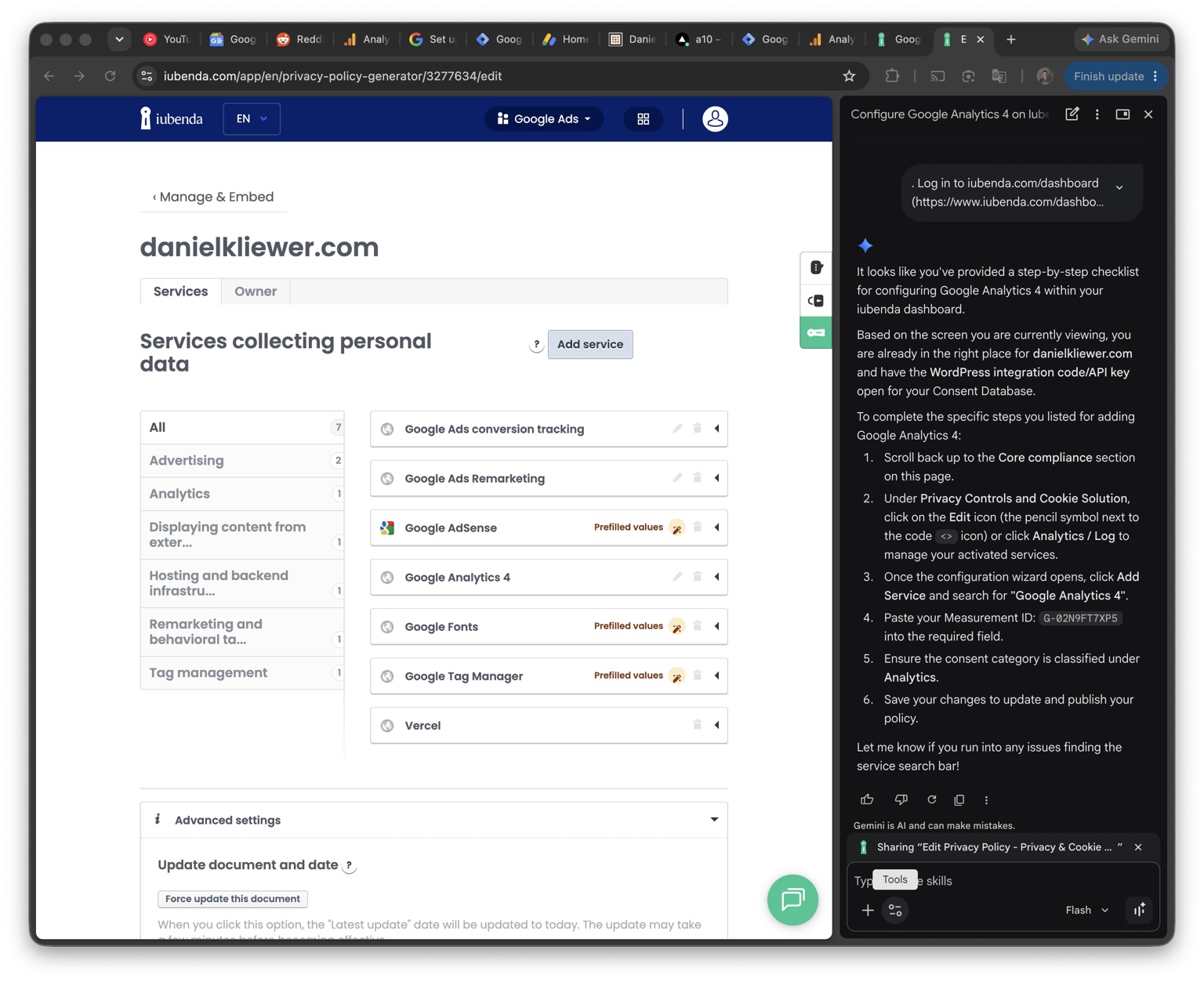Screen dimensions: 1204x982
Task: Expand the Google Fonts row
Action: pos(717,626)
